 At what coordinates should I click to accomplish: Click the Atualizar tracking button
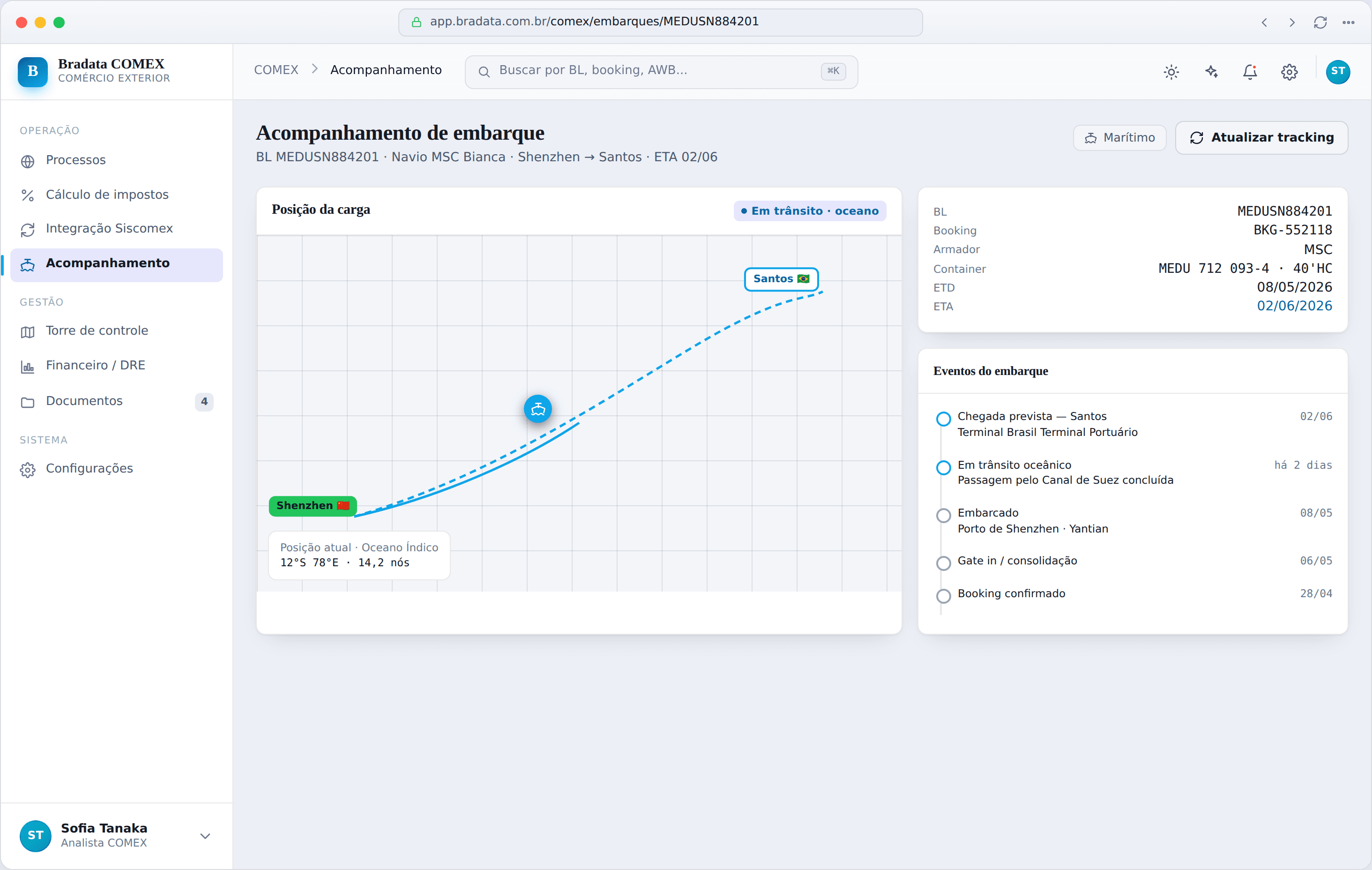1261,137
